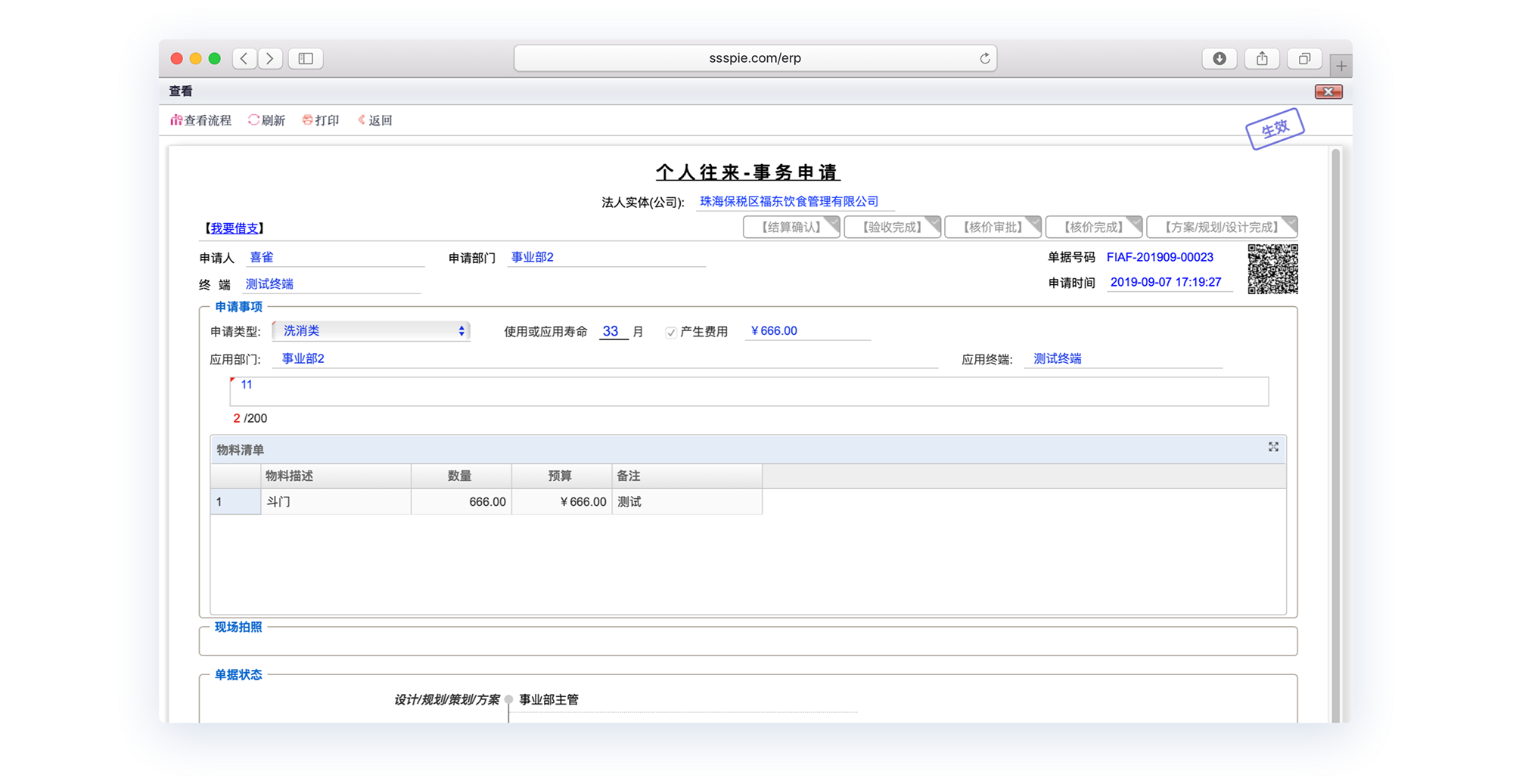Click the 数量 column header
1513x784 pixels.
tap(461, 476)
